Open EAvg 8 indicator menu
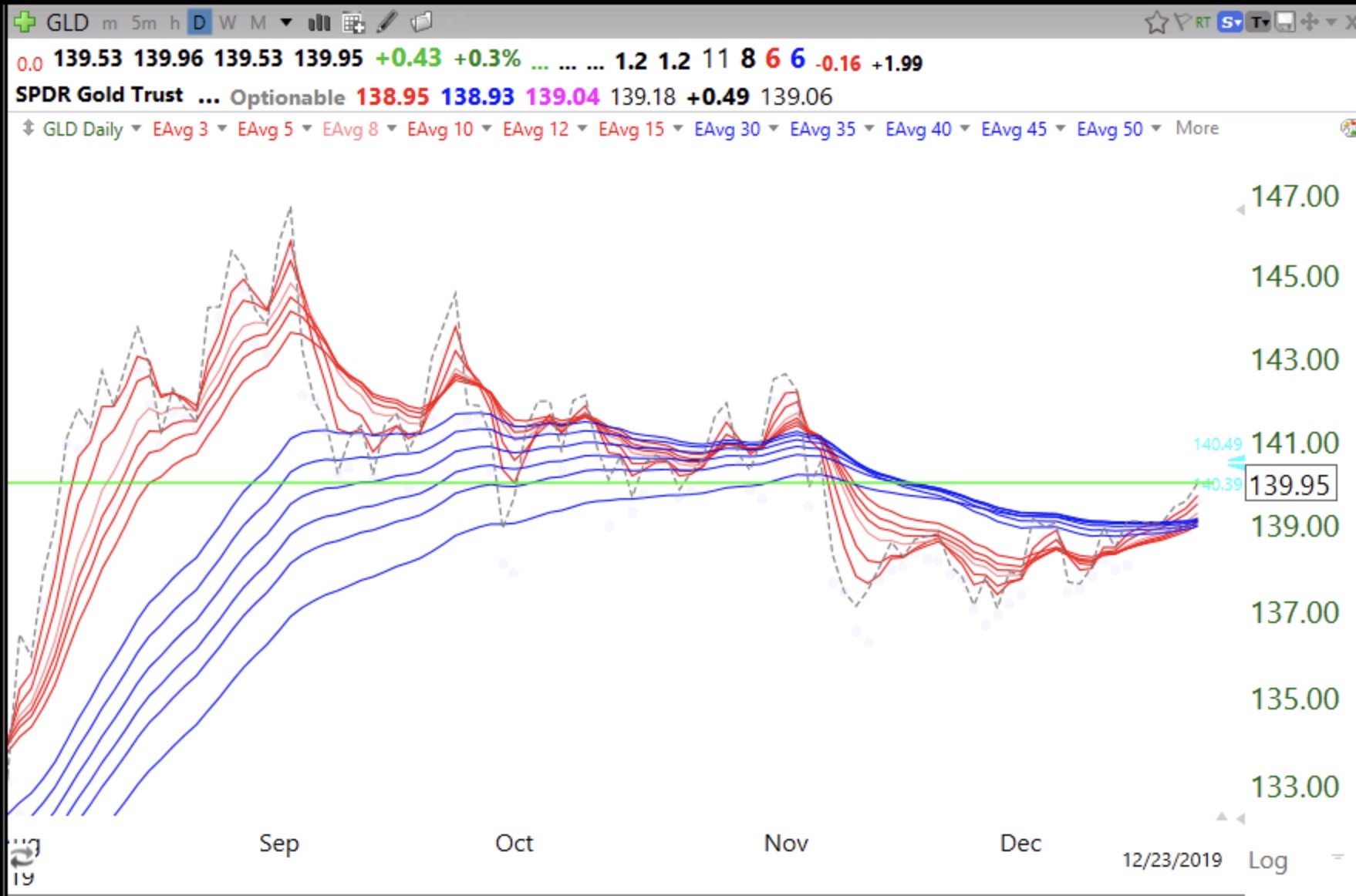The image size is (1356, 896). 392,128
